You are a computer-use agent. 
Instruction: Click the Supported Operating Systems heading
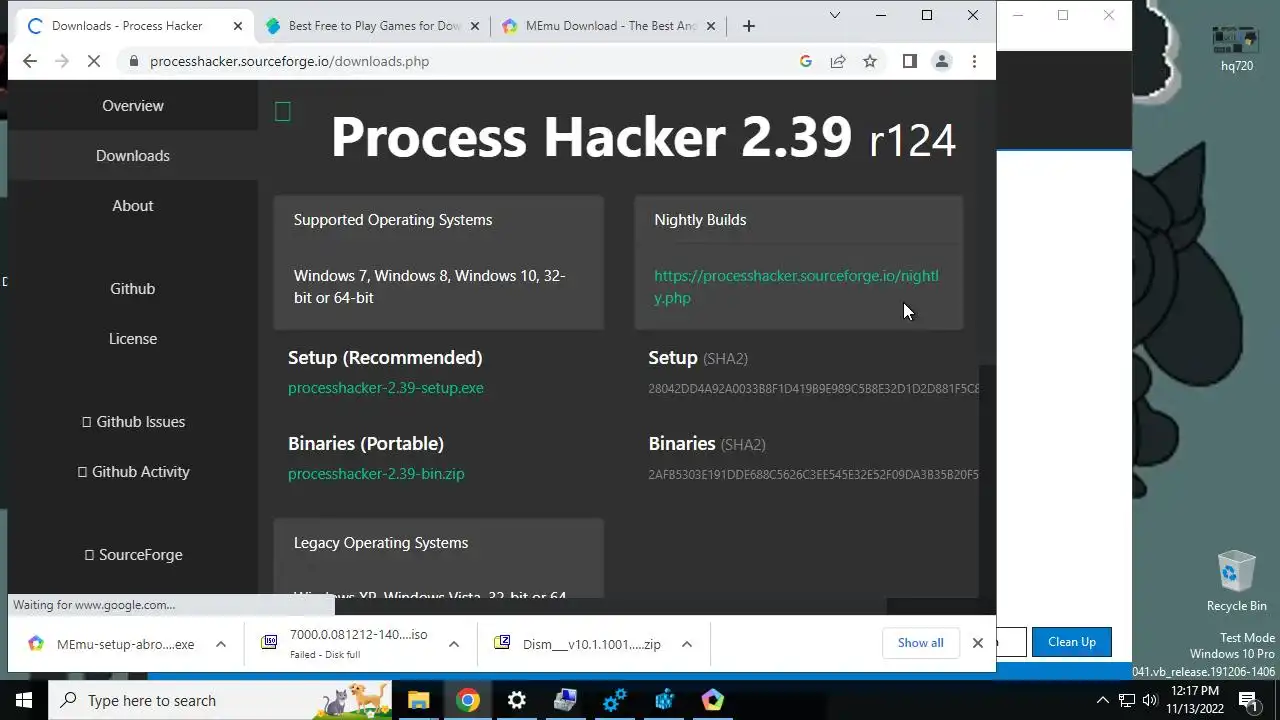point(393,220)
